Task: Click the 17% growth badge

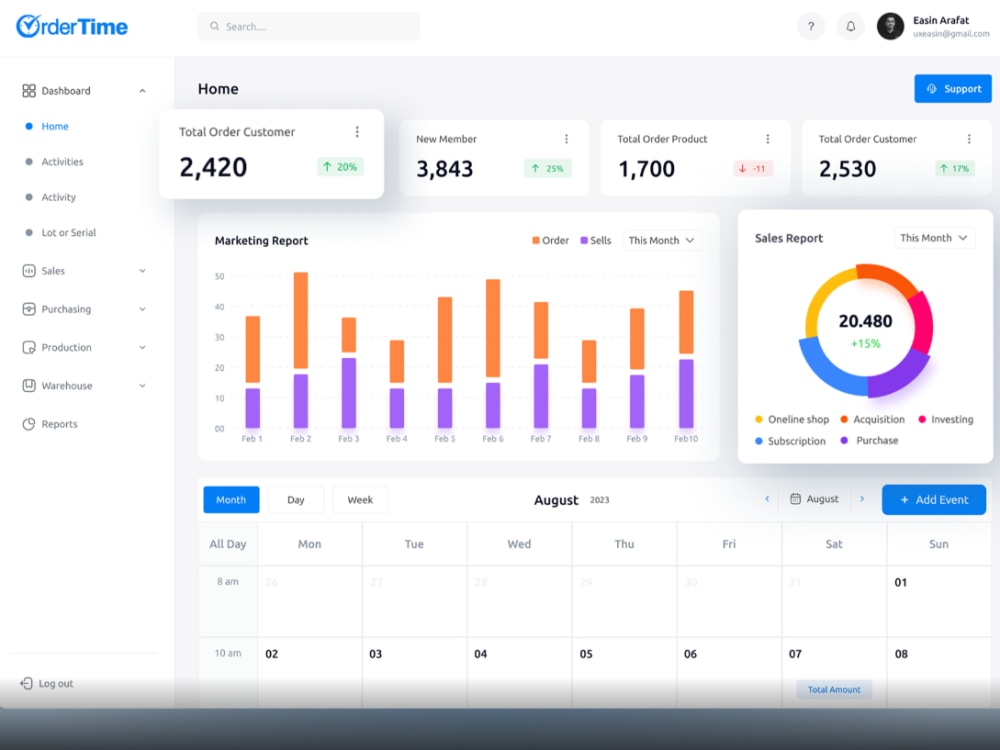Action: point(955,168)
